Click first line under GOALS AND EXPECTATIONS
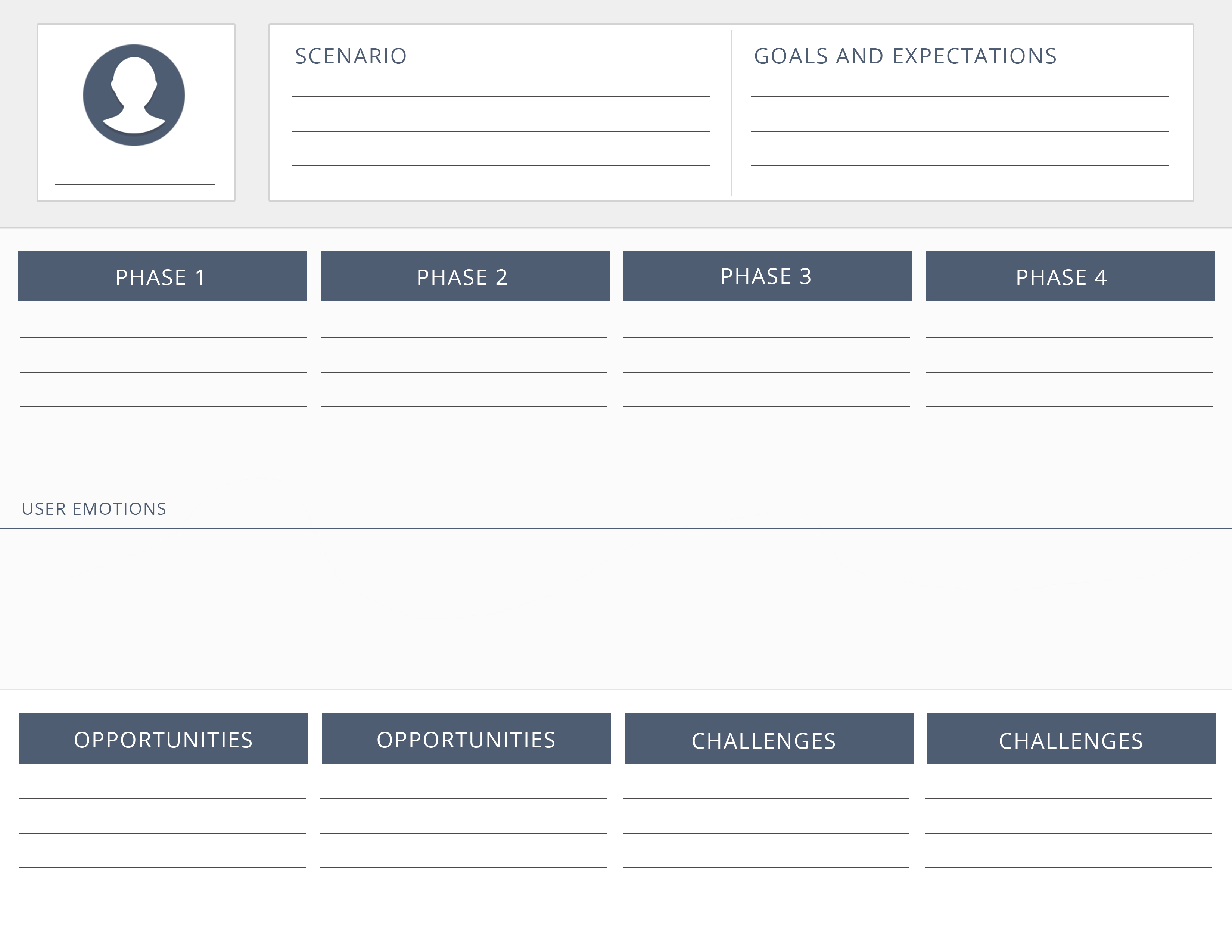 [x=959, y=96]
